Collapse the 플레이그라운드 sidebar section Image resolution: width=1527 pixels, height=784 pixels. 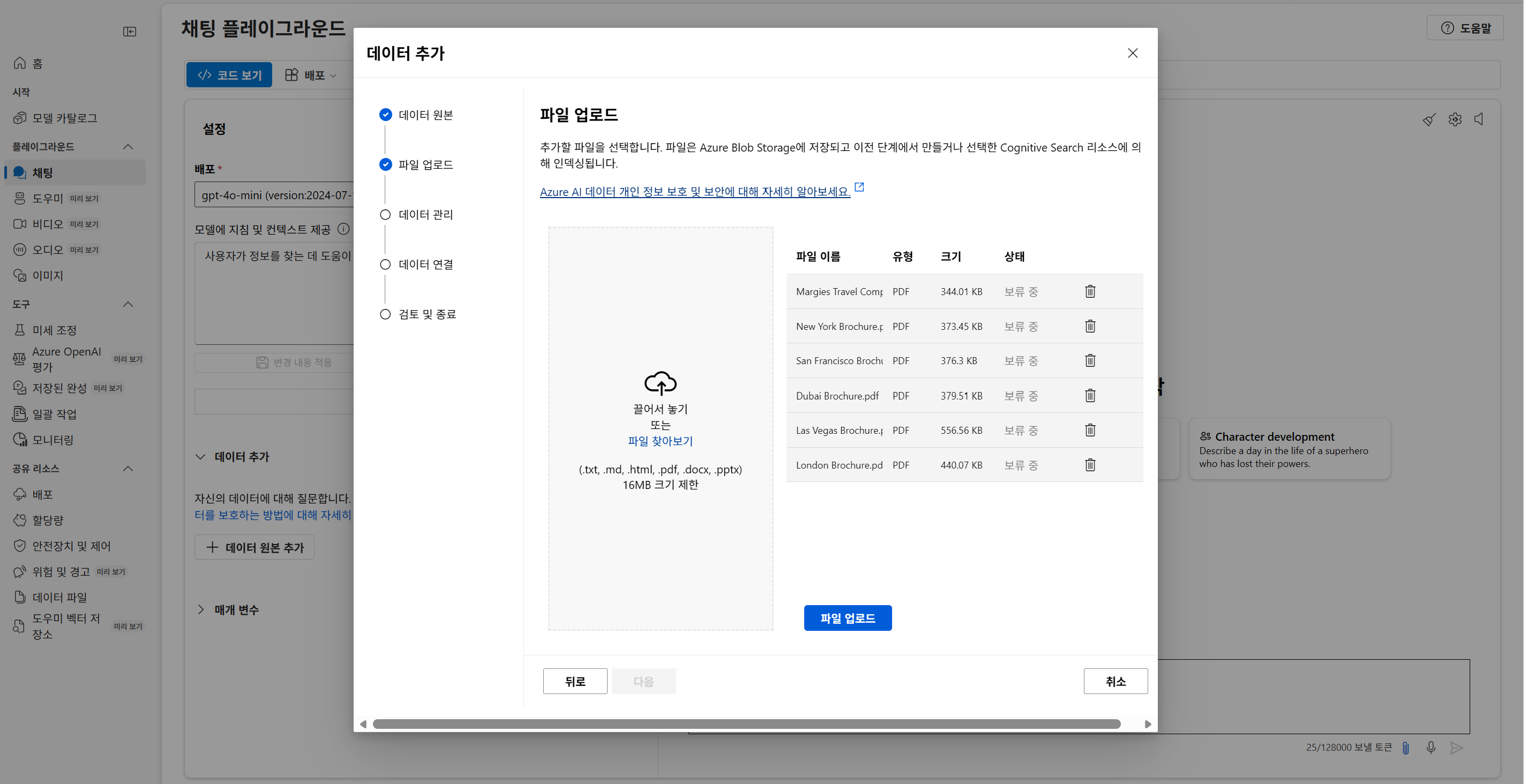(x=128, y=146)
